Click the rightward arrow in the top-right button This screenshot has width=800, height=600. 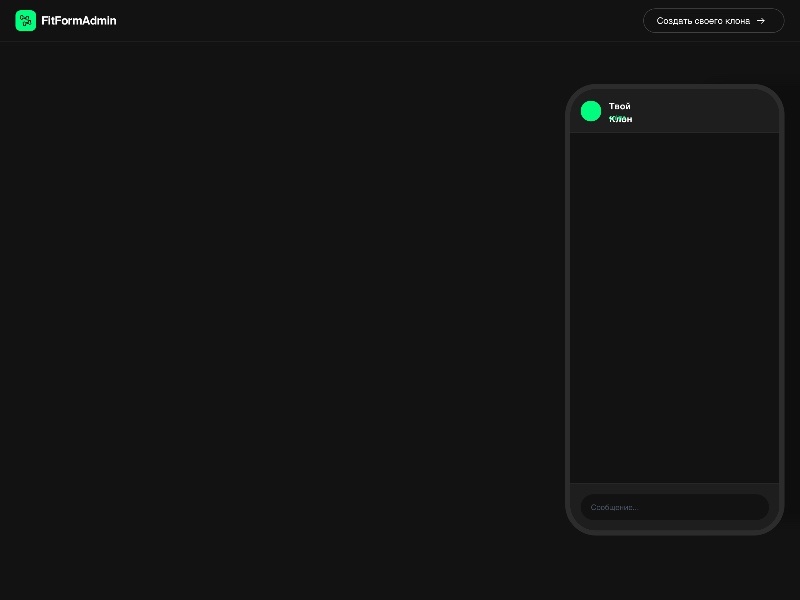coord(761,20)
